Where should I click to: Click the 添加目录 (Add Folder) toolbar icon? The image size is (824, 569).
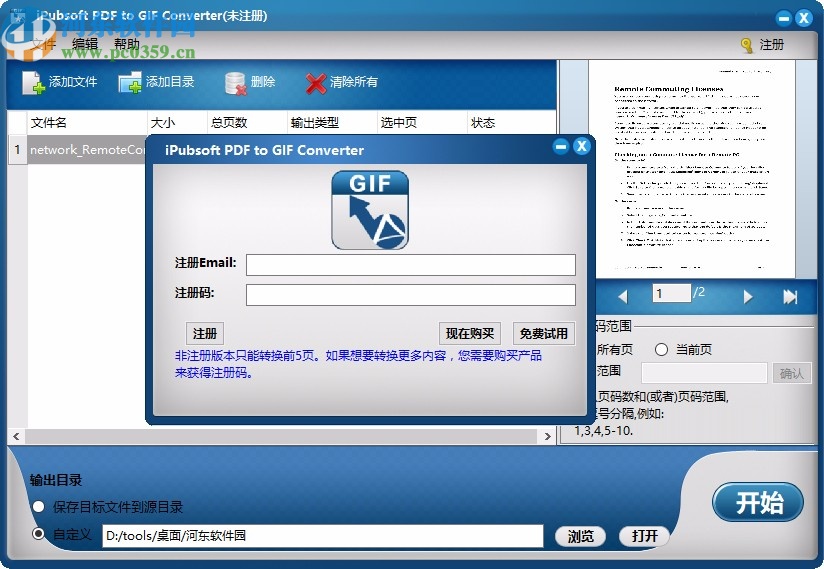point(130,82)
